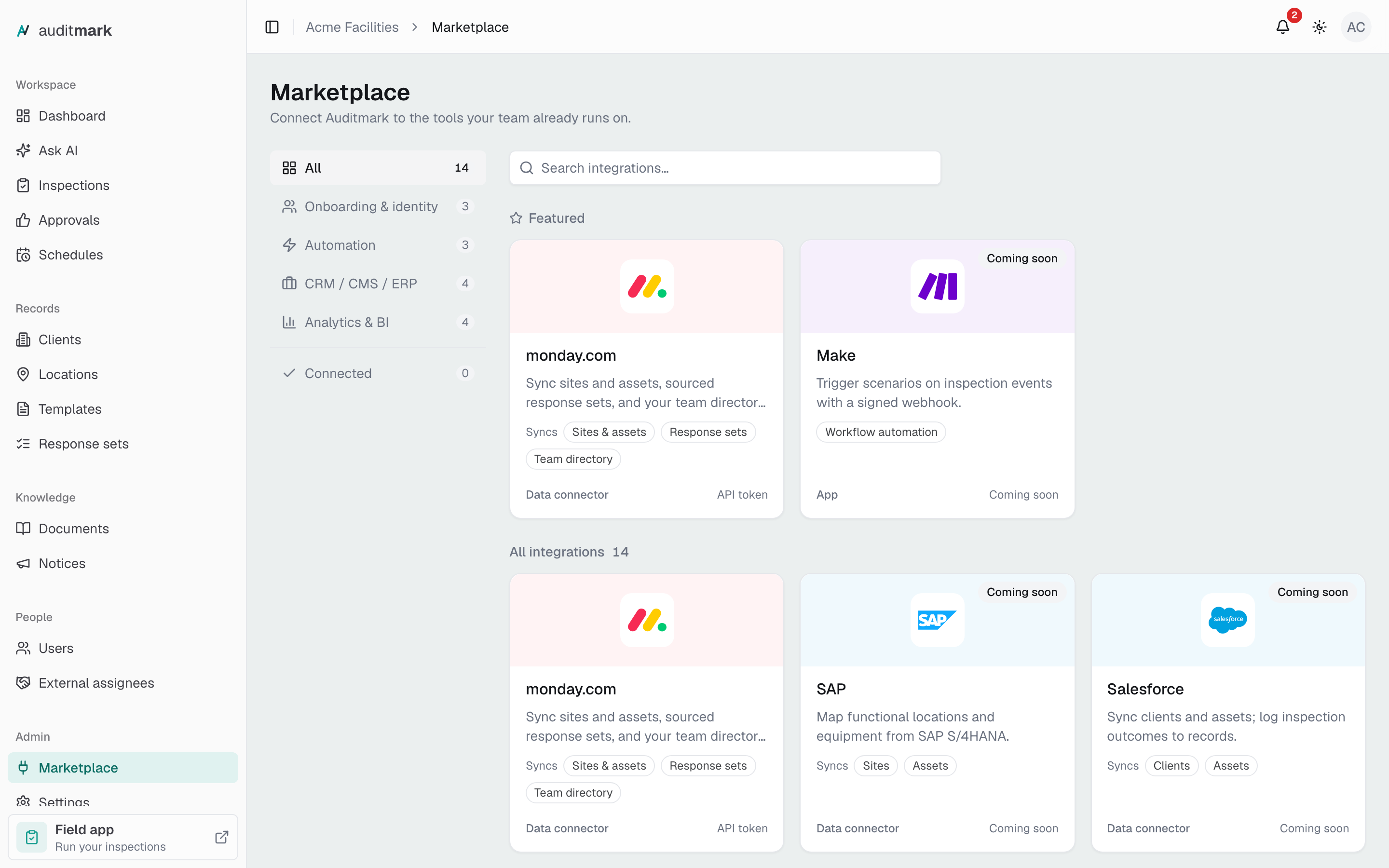Click the monday.com logo under All integrations
This screenshot has width=1389, height=868.
[647, 620]
